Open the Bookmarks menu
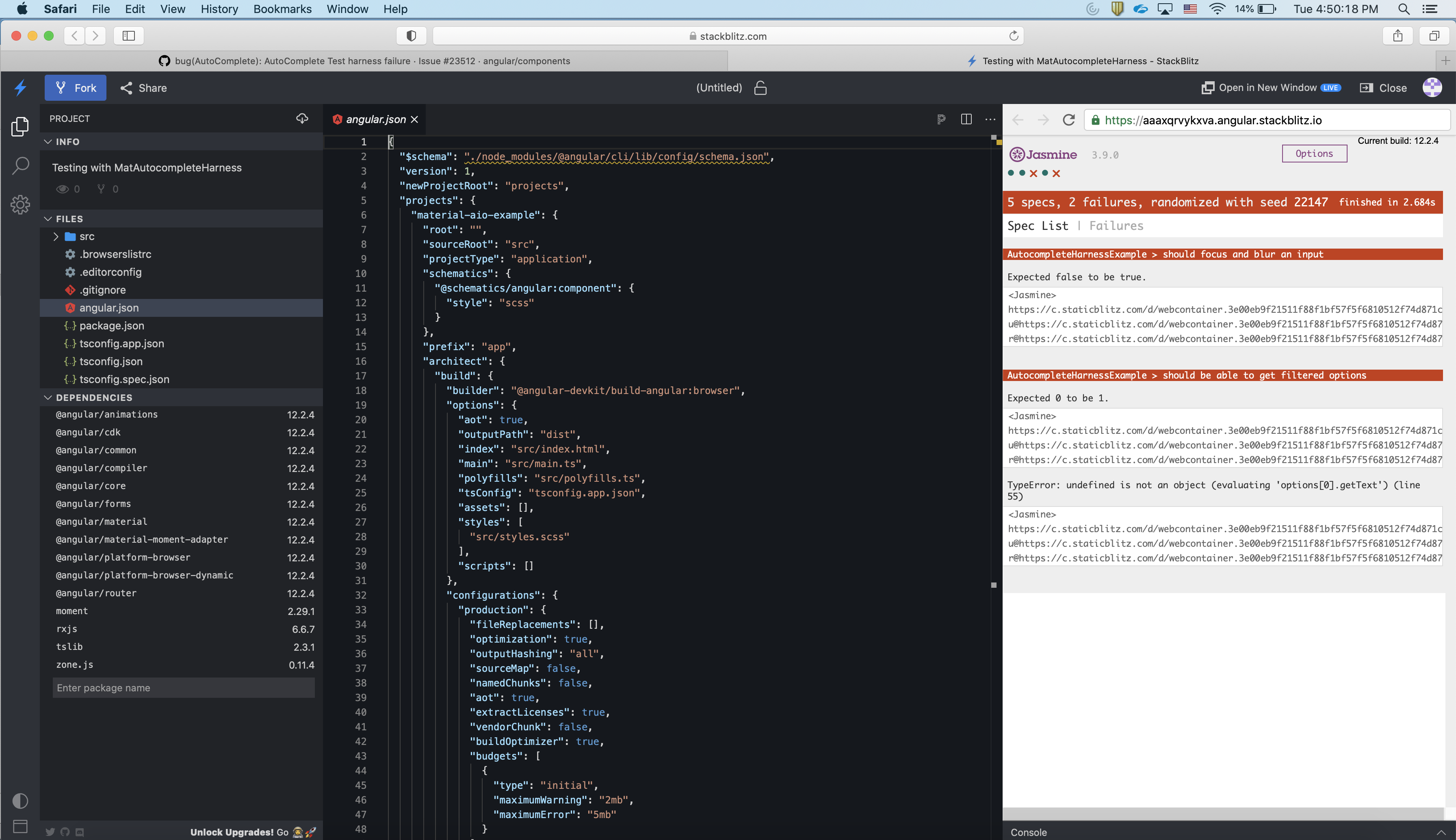 pyautogui.click(x=282, y=9)
